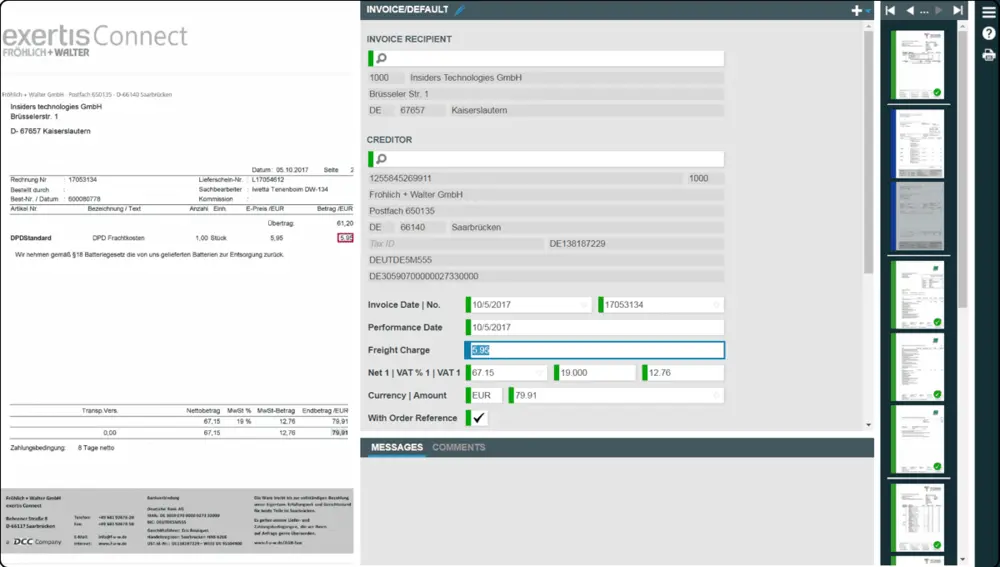This screenshot has height=567, width=1000.
Task: Jump to the last document
Action: point(957,10)
